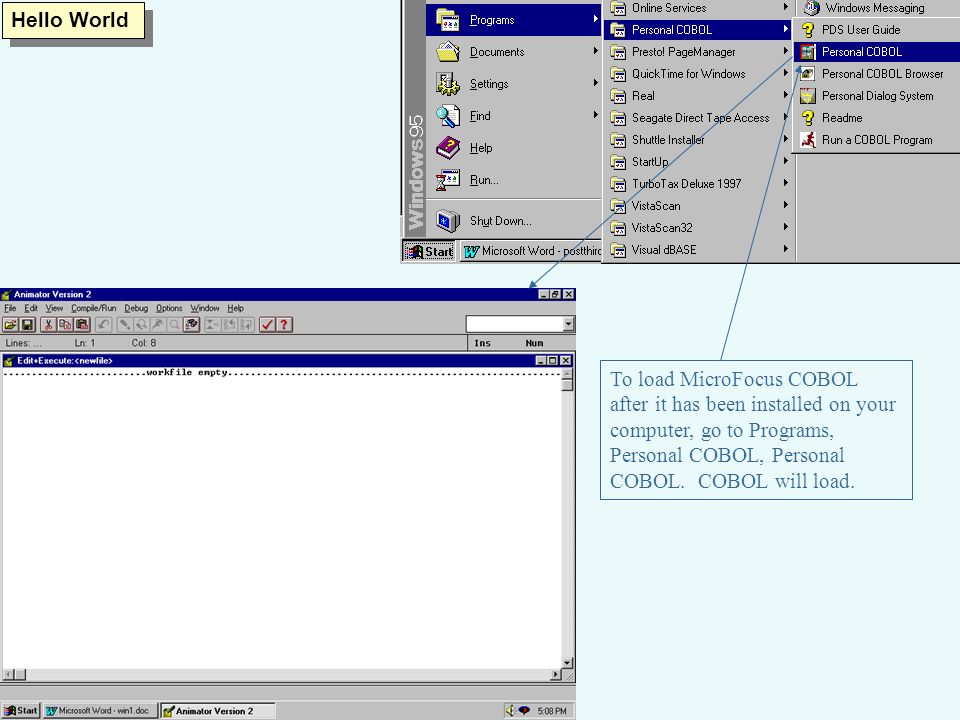Click the Shut Down computer icon

[x=448, y=220]
